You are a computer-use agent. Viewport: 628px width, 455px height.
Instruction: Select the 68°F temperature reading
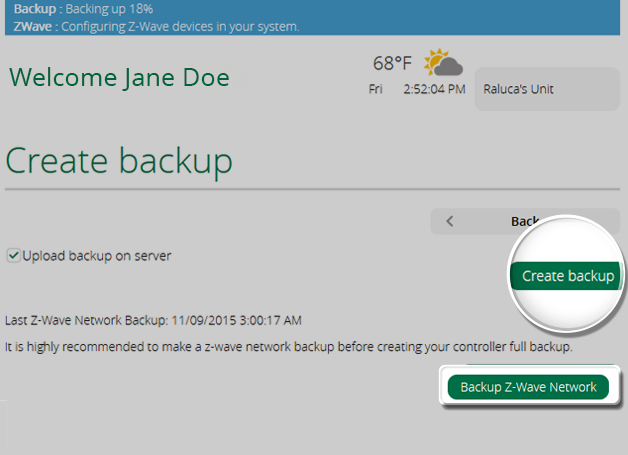392,64
